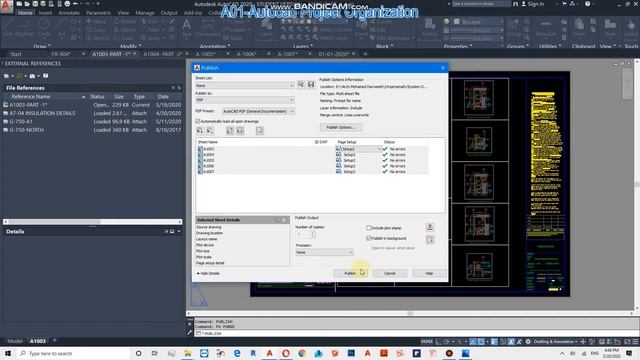Click the Preview sheet icon

click(x=260, y=131)
